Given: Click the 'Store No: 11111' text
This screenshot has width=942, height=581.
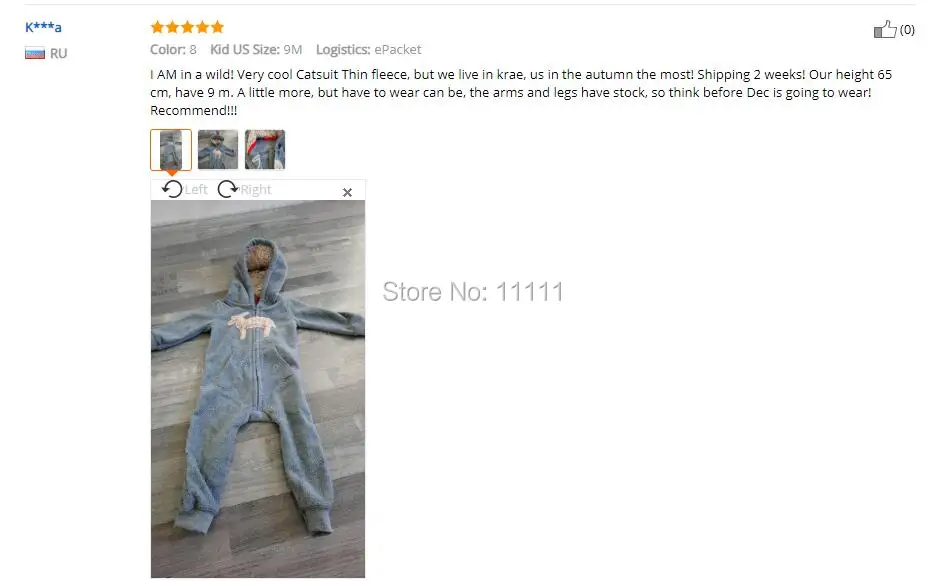Looking at the screenshot, I should point(473,292).
